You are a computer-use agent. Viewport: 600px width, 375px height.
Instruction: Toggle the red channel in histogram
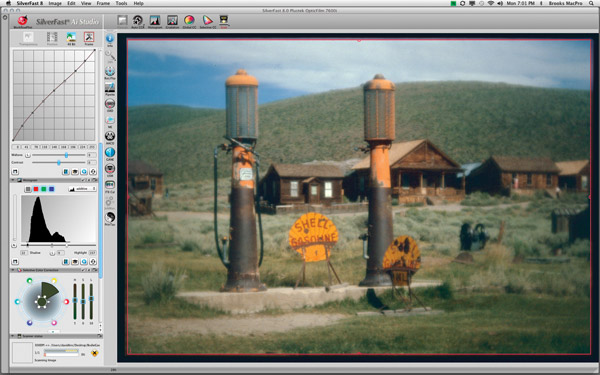pos(36,189)
